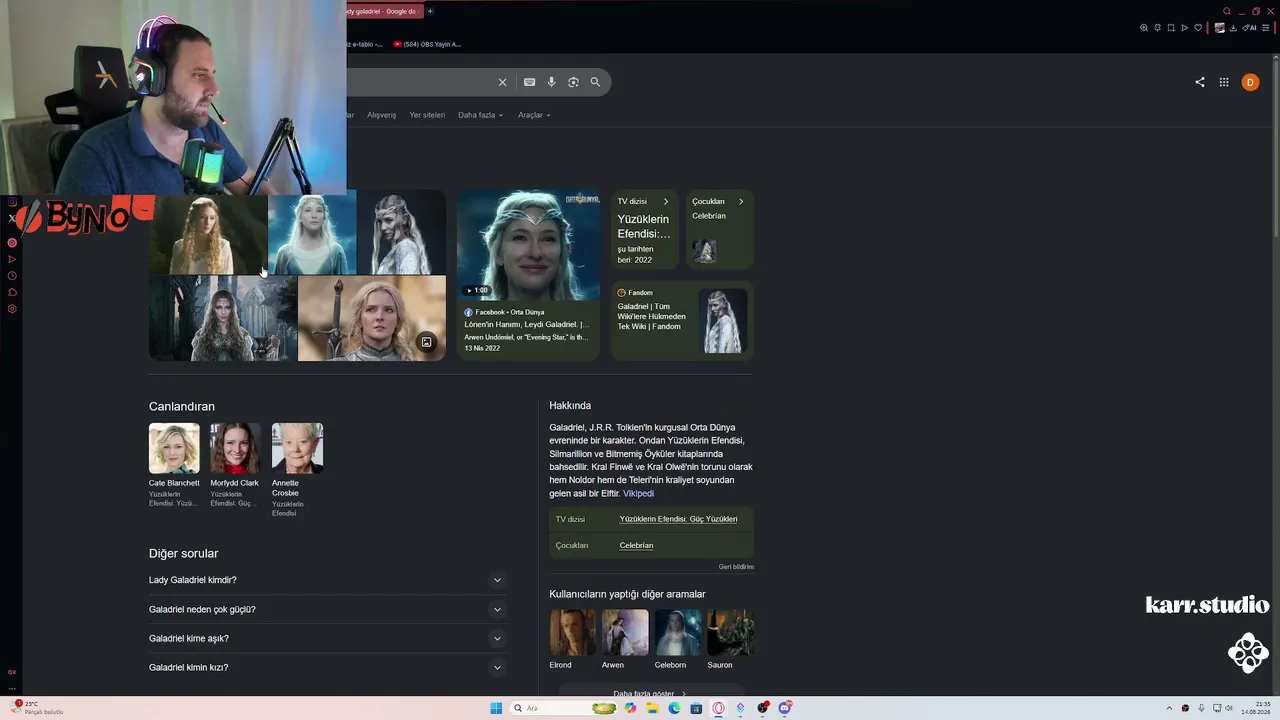Open the browser zoom magnifier icon

pyautogui.click(x=1144, y=28)
